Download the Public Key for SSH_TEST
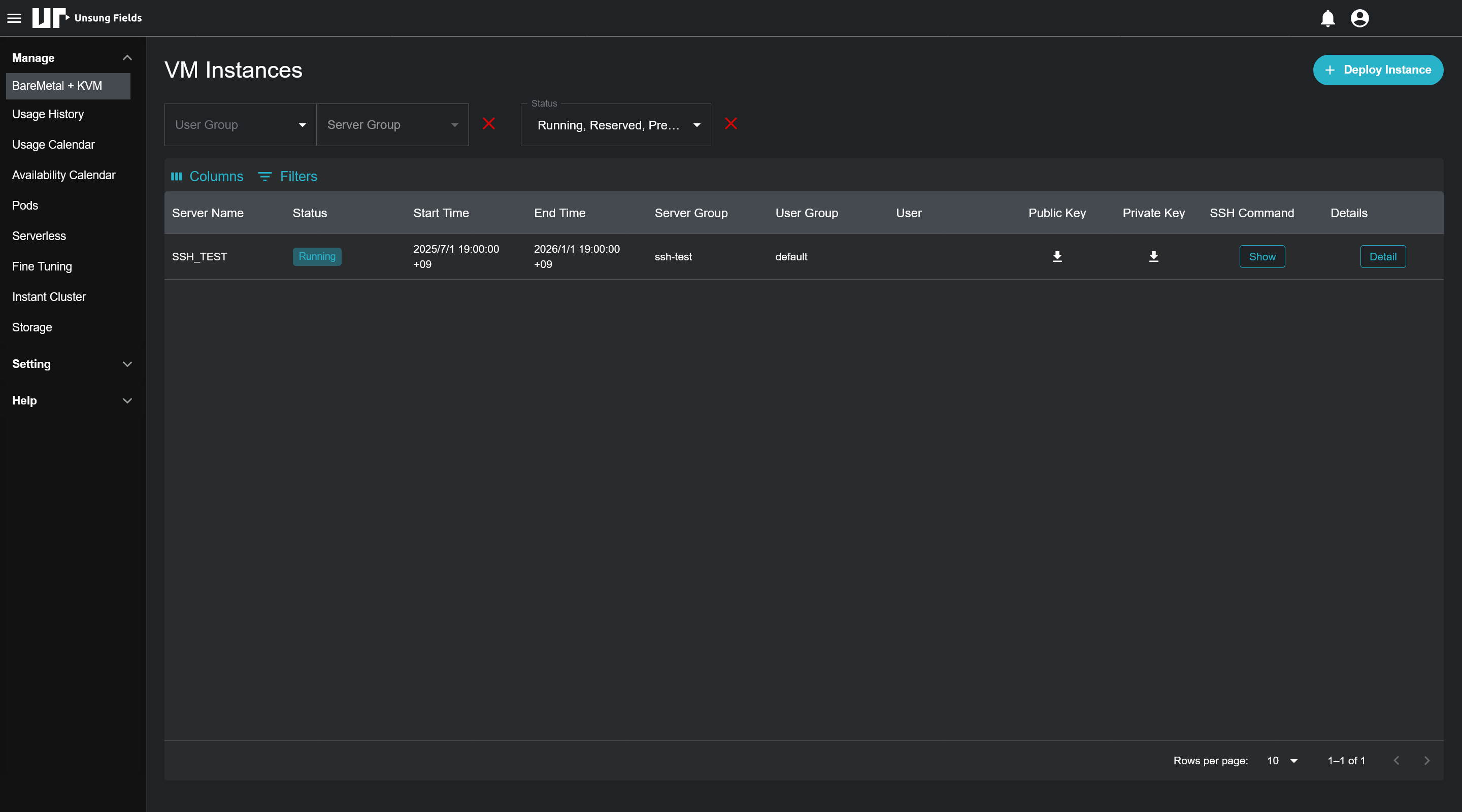Image resolution: width=1462 pixels, height=812 pixels. (1057, 256)
